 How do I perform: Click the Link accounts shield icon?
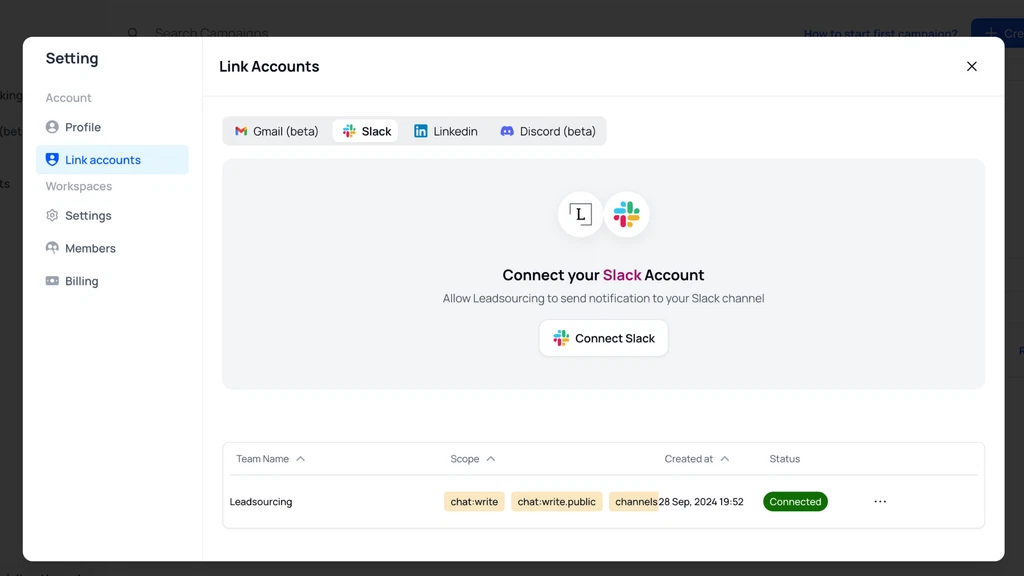coord(52,160)
